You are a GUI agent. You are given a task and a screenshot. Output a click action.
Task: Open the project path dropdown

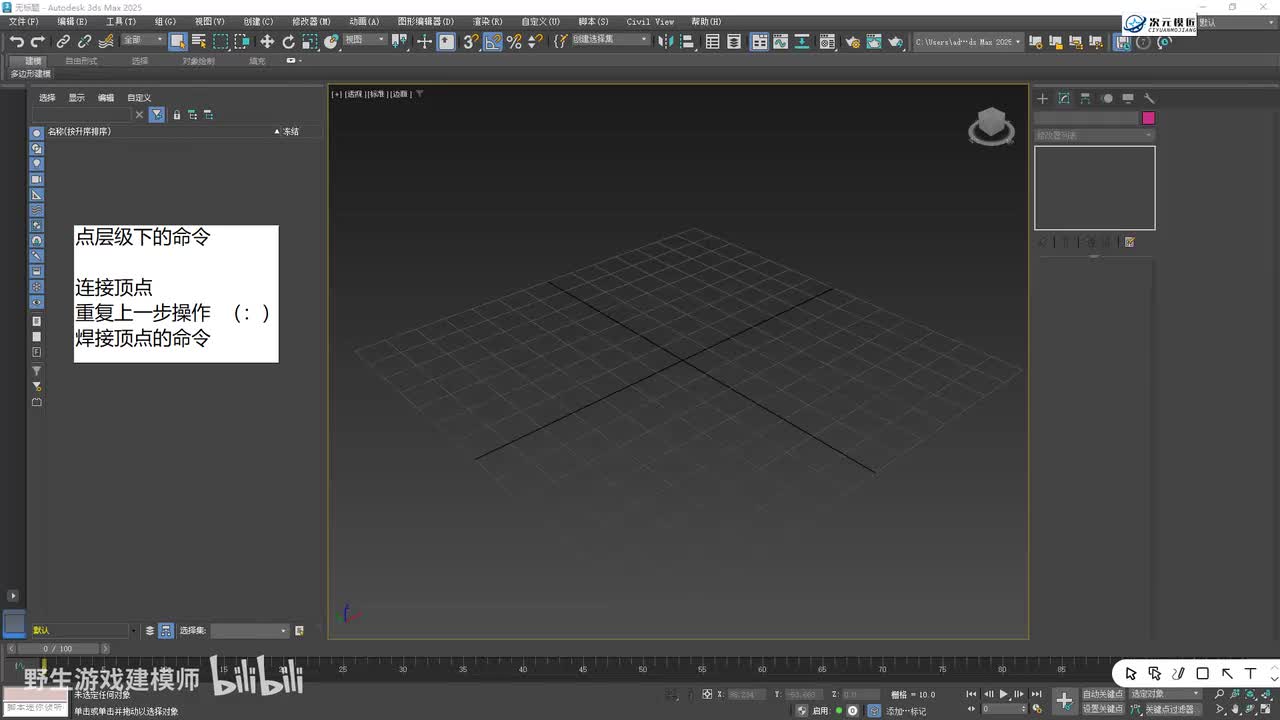[x=969, y=42]
